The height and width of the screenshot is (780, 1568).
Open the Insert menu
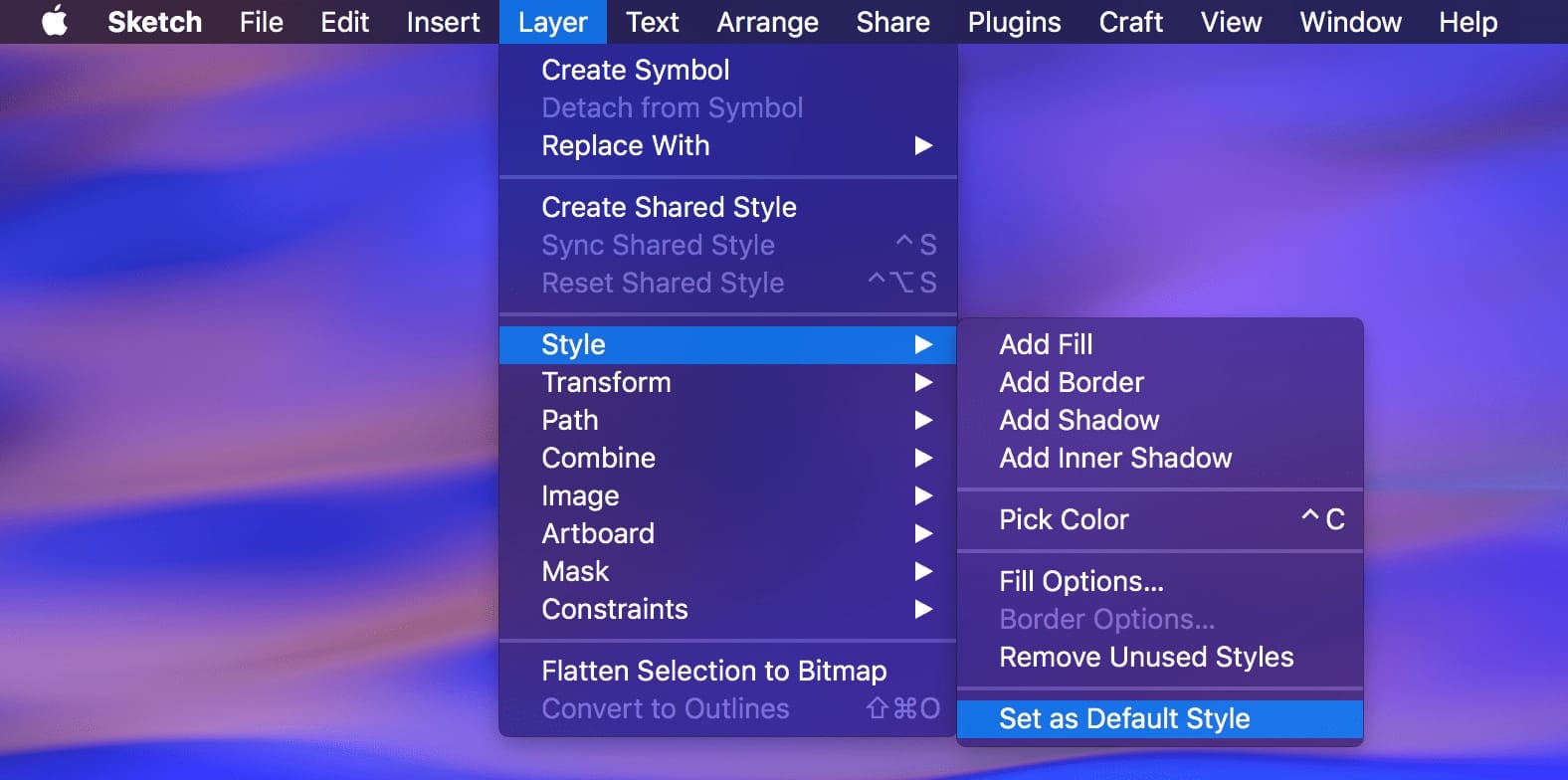pyautogui.click(x=443, y=21)
